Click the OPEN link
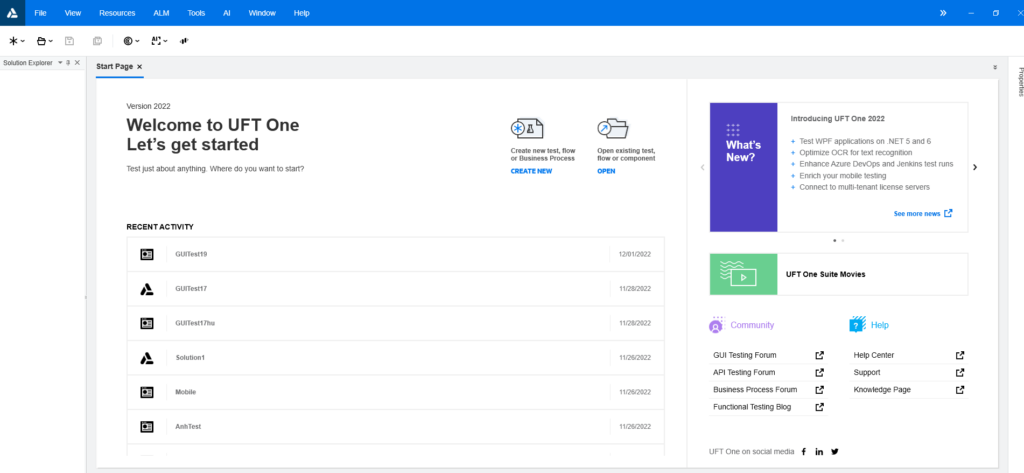1024x473 pixels. [x=606, y=171]
